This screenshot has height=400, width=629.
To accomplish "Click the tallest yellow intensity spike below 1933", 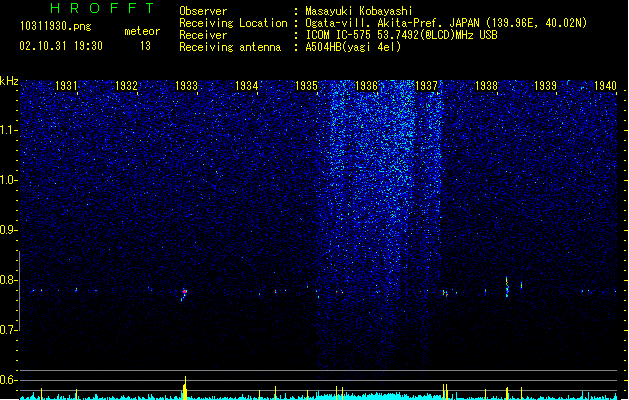I will point(185,388).
